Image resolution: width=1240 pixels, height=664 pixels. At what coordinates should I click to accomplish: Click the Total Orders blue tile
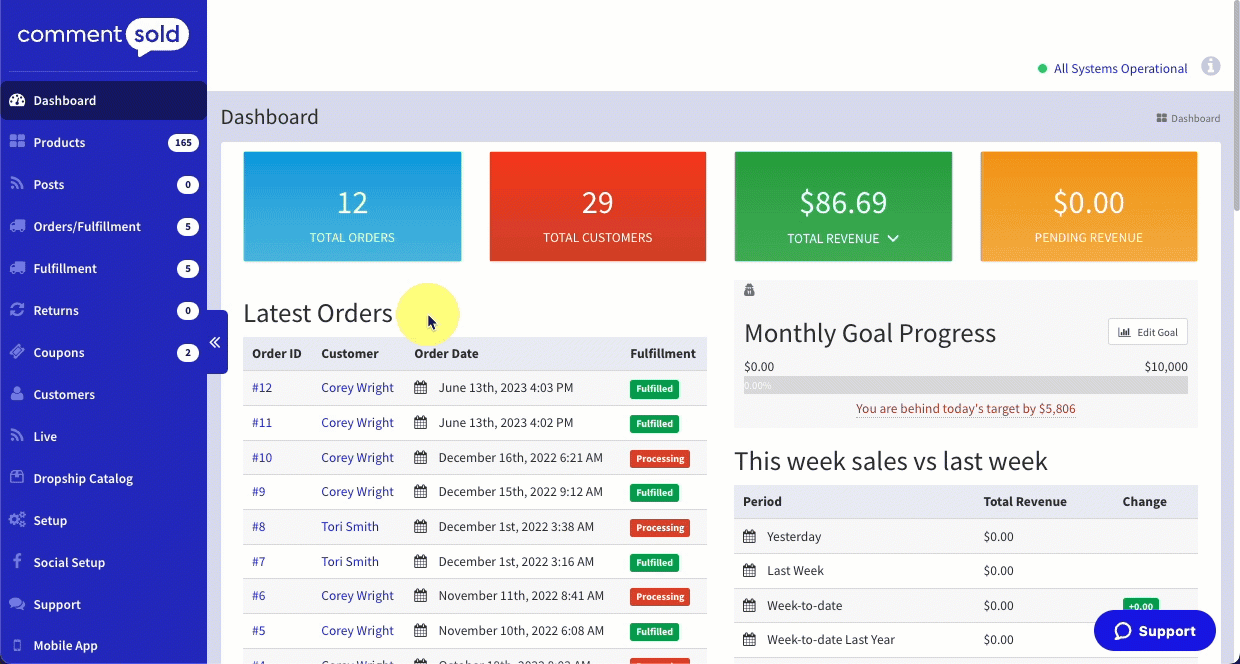tap(352, 207)
